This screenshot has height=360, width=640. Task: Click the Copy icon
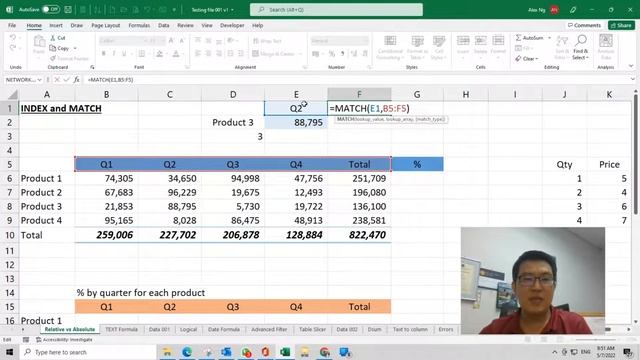pos(53,48)
